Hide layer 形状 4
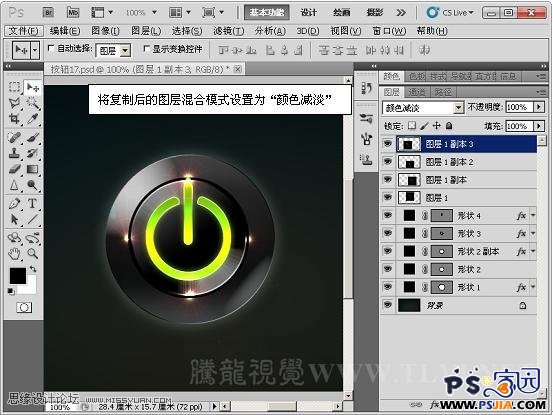553x415 pixels. coord(388,215)
